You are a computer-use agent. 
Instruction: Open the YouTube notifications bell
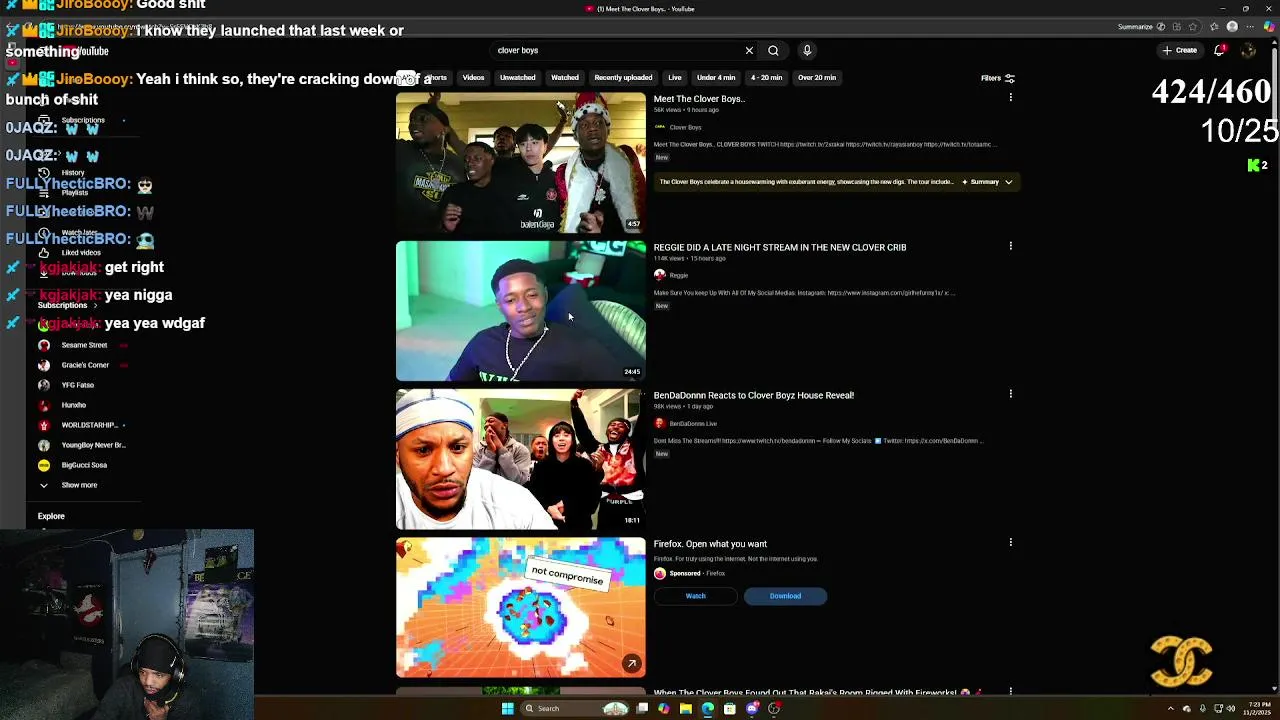click(x=1219, y=50)
